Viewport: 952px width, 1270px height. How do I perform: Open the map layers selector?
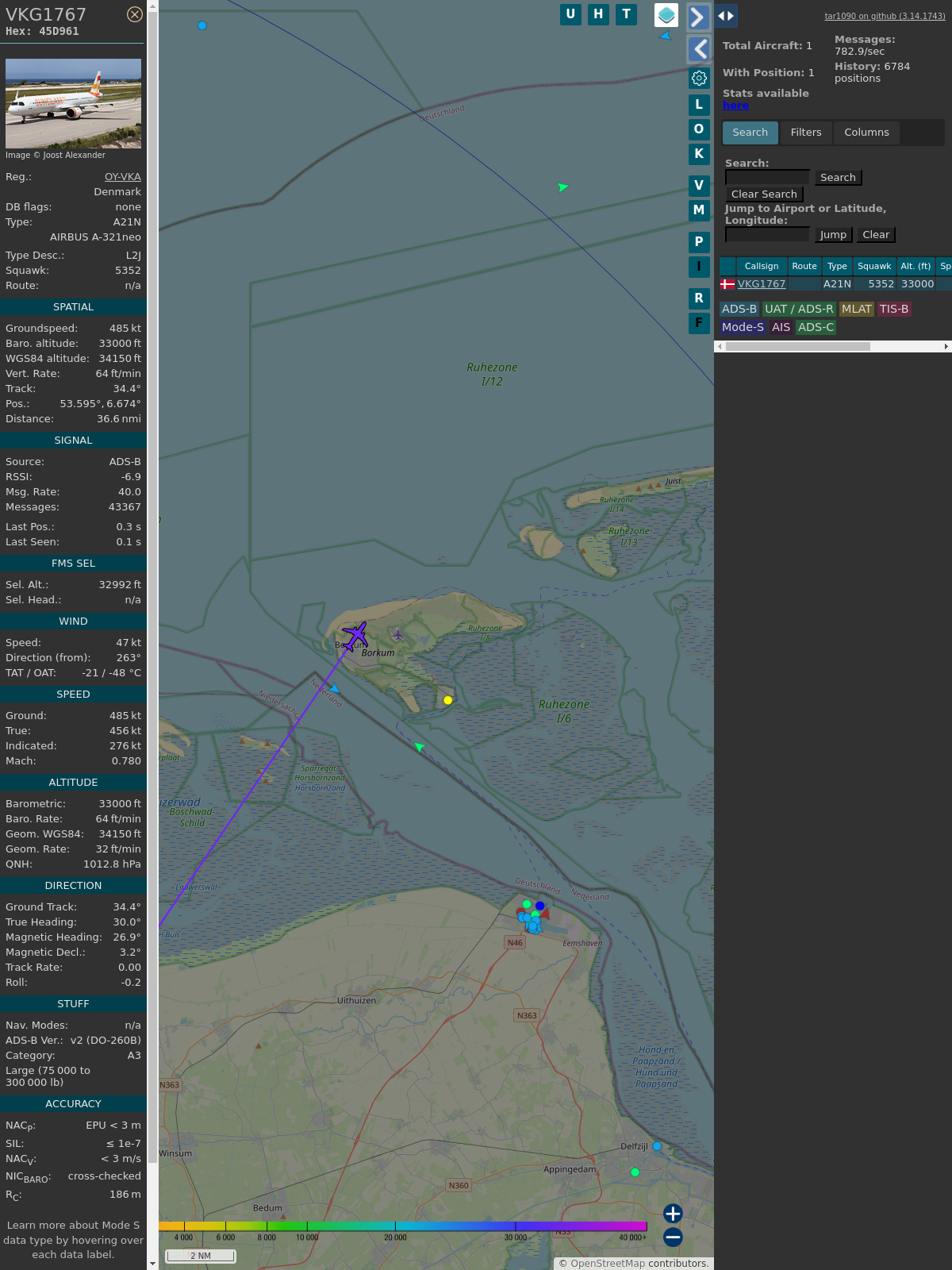[666, 15]
